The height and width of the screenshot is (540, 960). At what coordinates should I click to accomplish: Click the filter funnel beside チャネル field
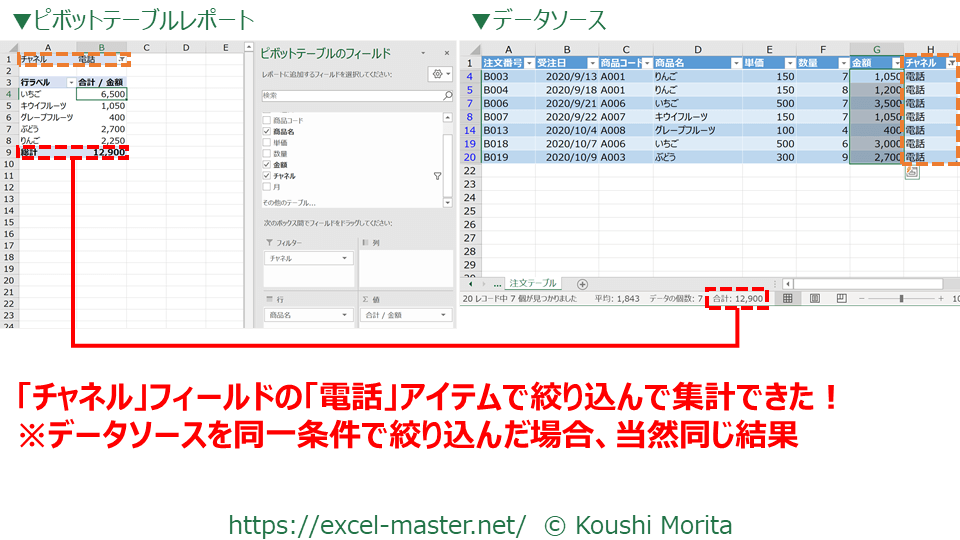click(437, 176)
